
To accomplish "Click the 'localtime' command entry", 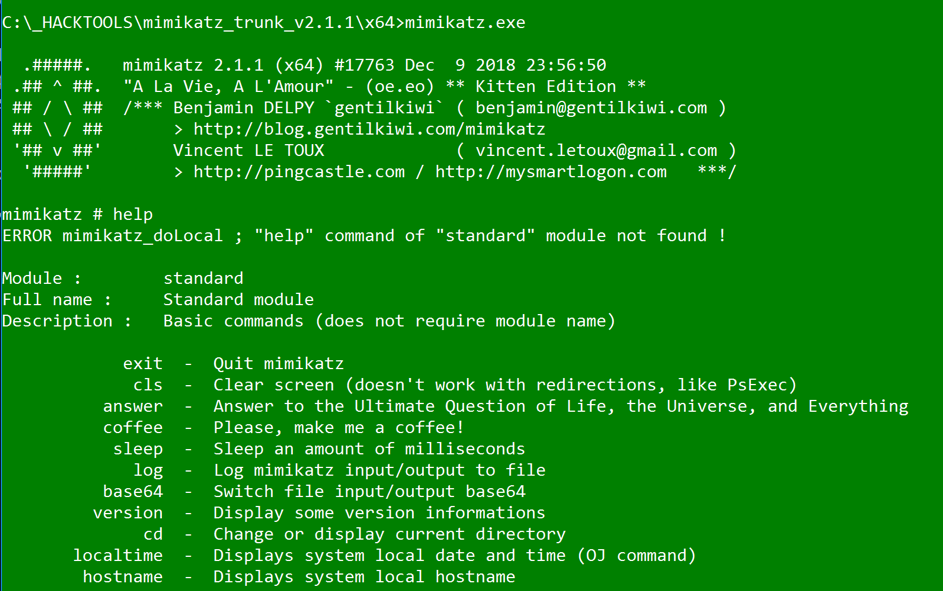I will pyautogui.click(x=118, y=556).
